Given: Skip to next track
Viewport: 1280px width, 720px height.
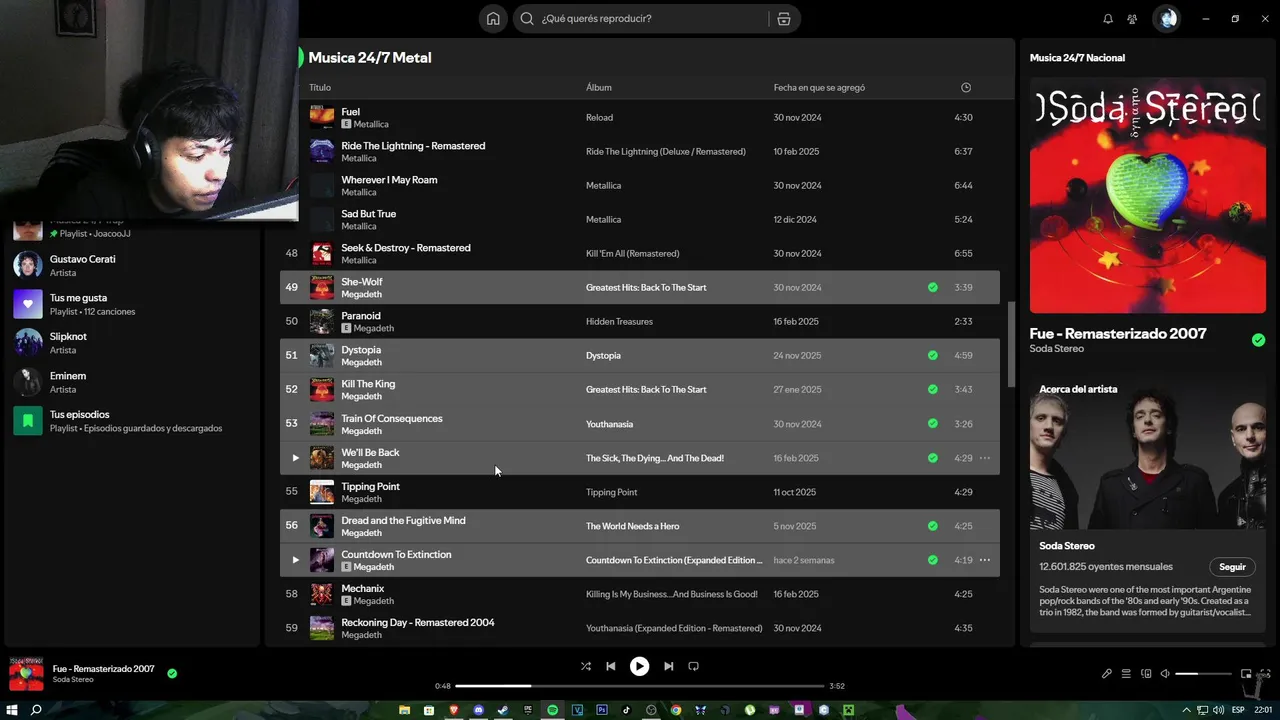Looking at the screenshot, I should point(668,666).
